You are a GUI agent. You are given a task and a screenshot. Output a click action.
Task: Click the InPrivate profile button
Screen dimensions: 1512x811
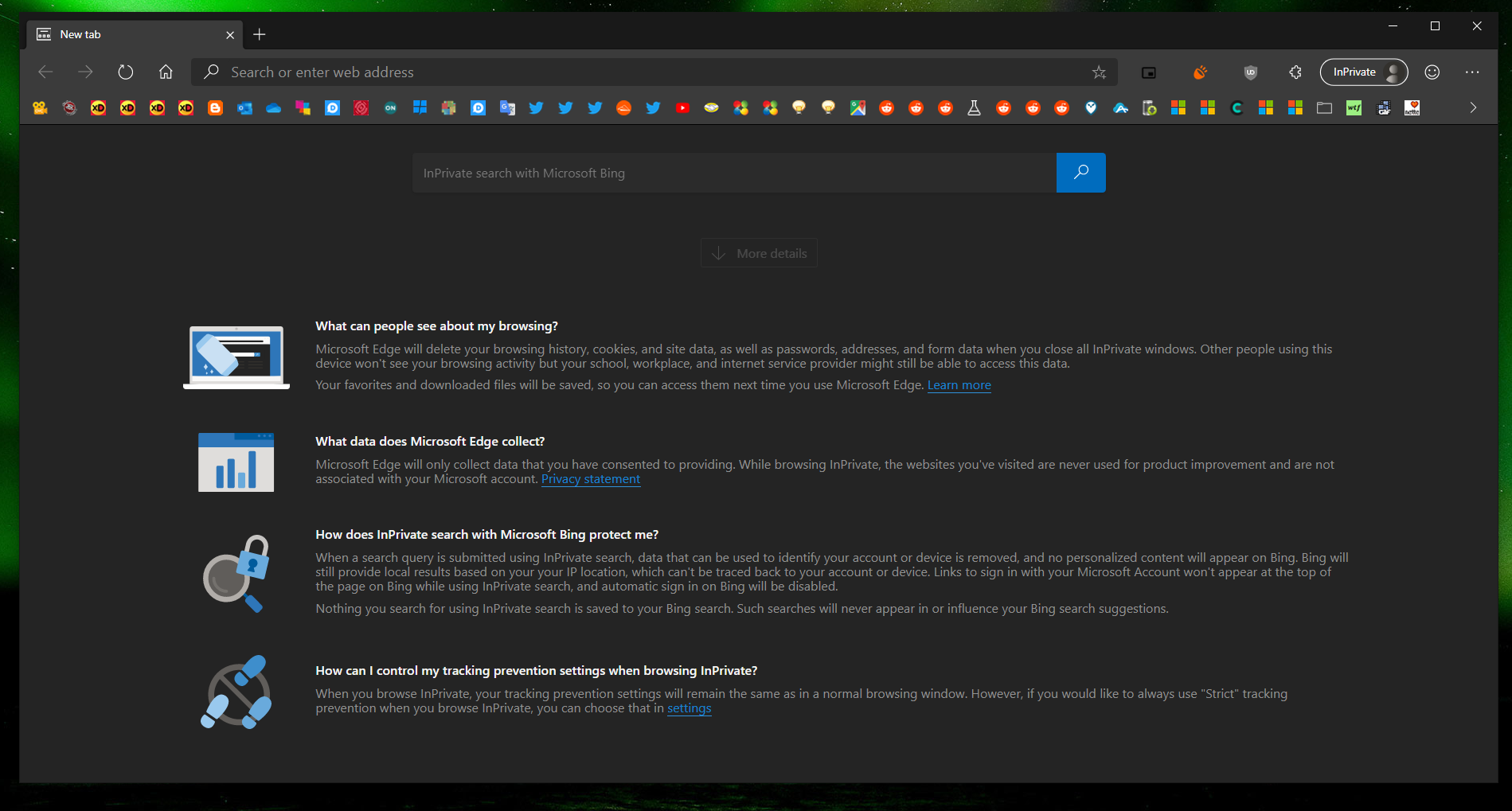tap(1364, 72)
